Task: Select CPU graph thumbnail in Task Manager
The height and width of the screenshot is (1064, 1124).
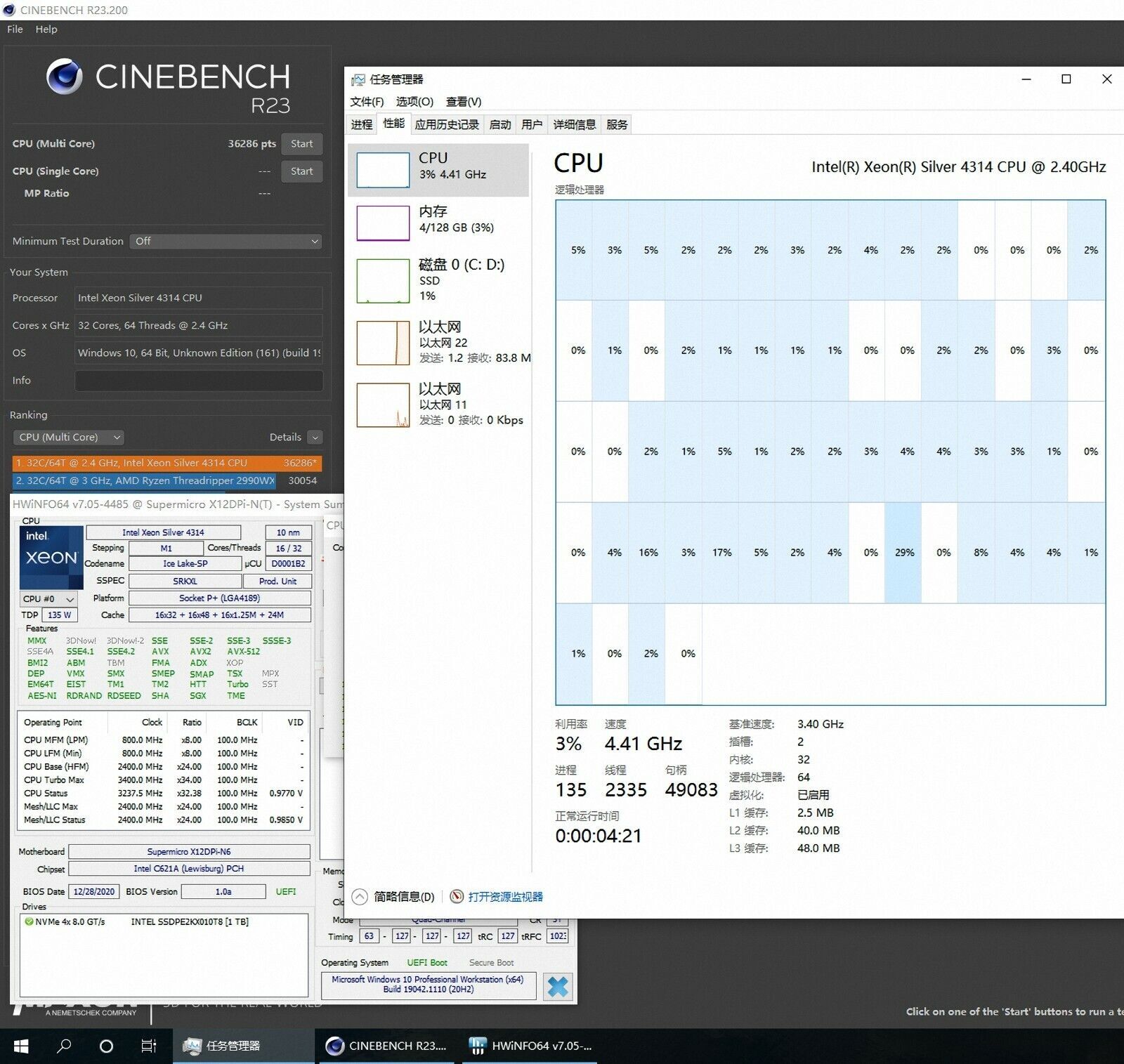Action: 383,170
